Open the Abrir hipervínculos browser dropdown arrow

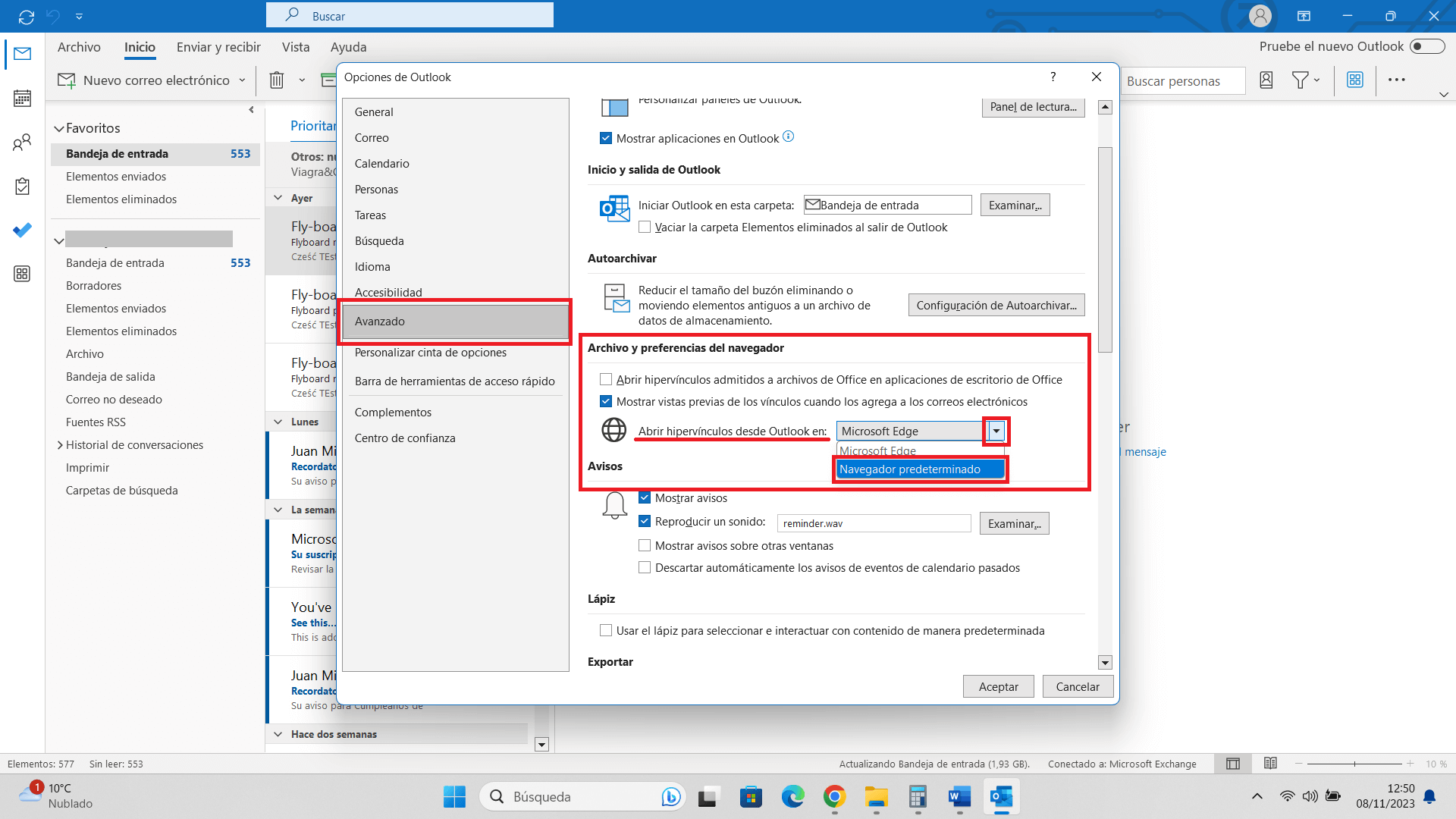[996, 431]
